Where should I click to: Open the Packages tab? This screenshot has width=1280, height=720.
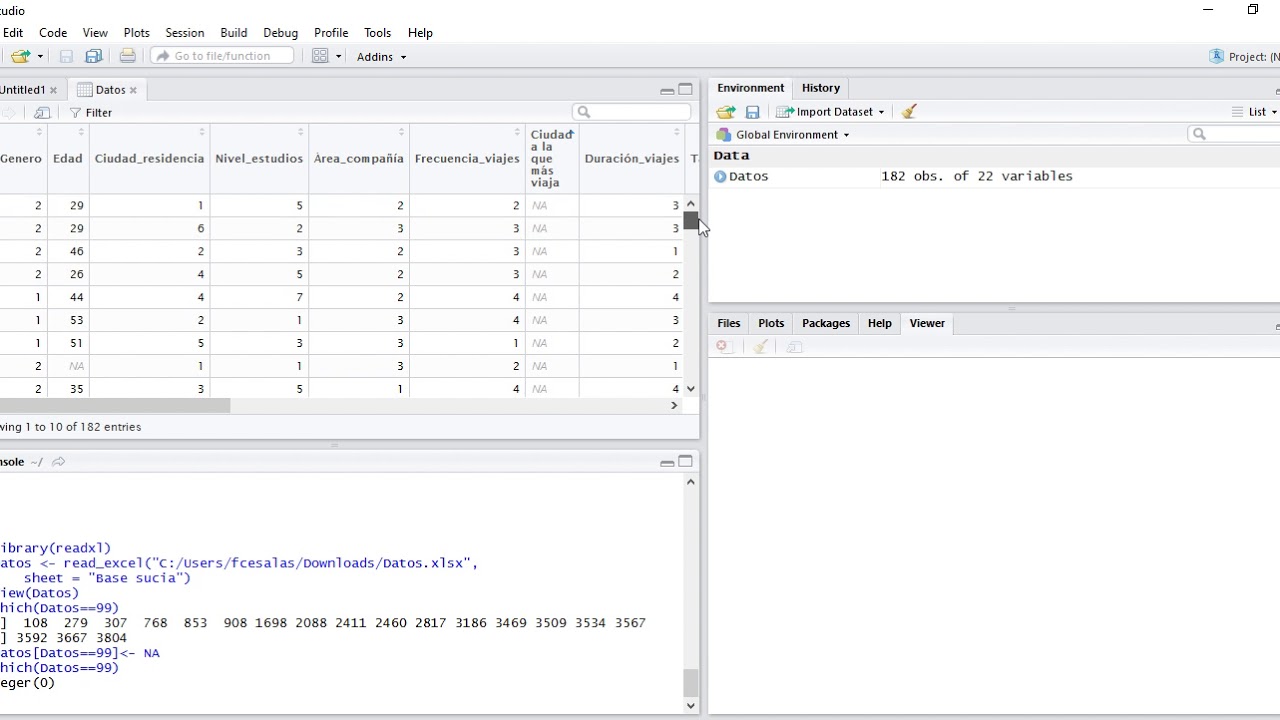click(x=826, y=323)
